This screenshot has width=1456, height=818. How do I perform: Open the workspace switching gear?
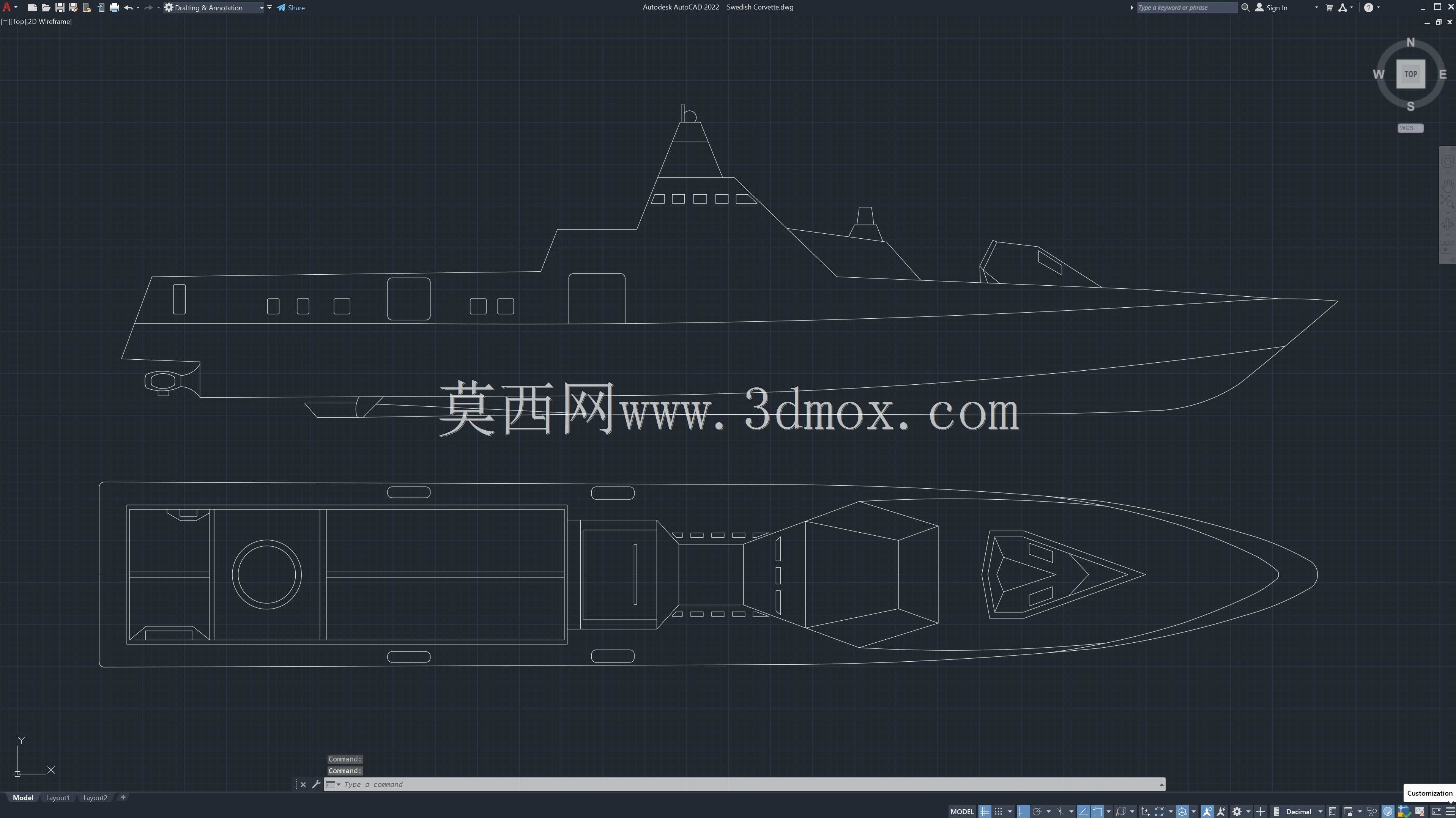(x=1237, y=812)
